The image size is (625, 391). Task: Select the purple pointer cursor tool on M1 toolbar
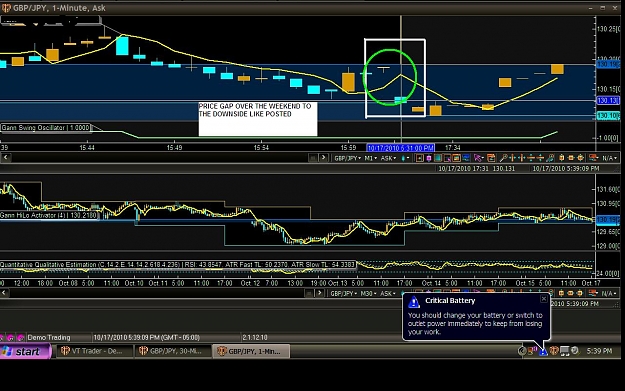coord(478,158)
